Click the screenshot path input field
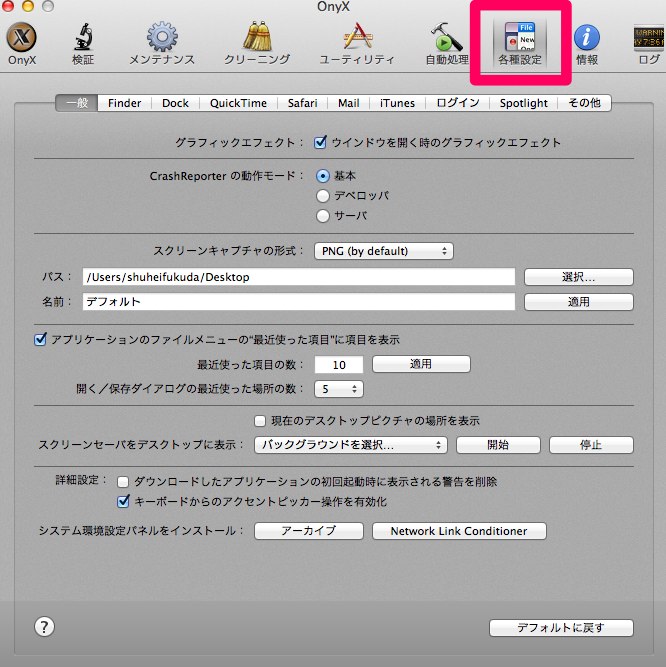Viewport: 666px width, 667px height. pos(299,277)
